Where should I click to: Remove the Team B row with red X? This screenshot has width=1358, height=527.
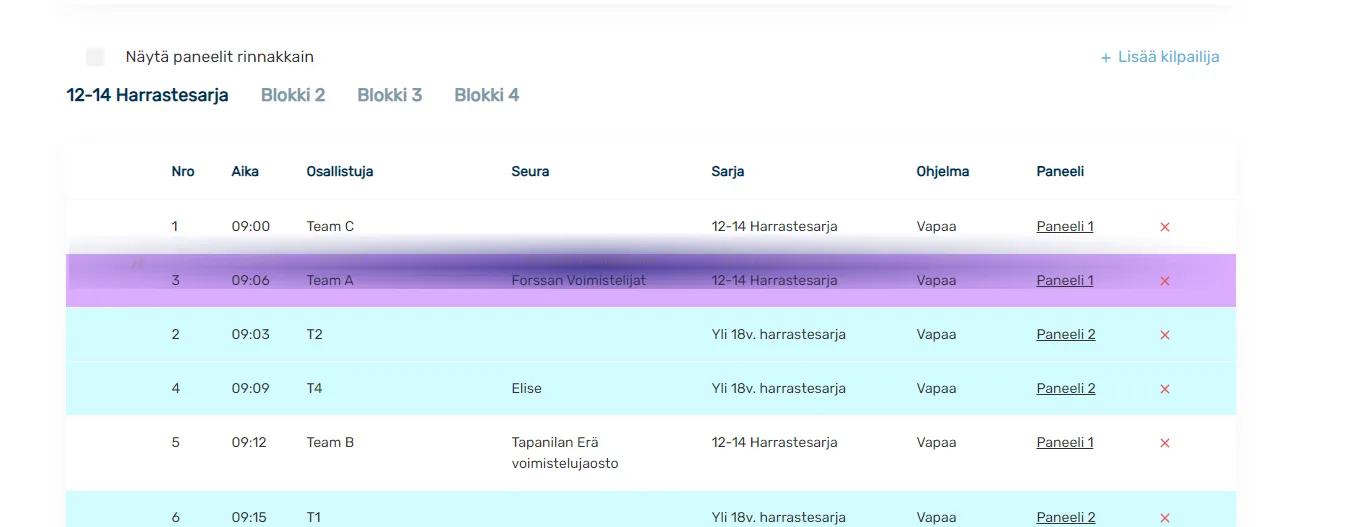pos(1164,443)
